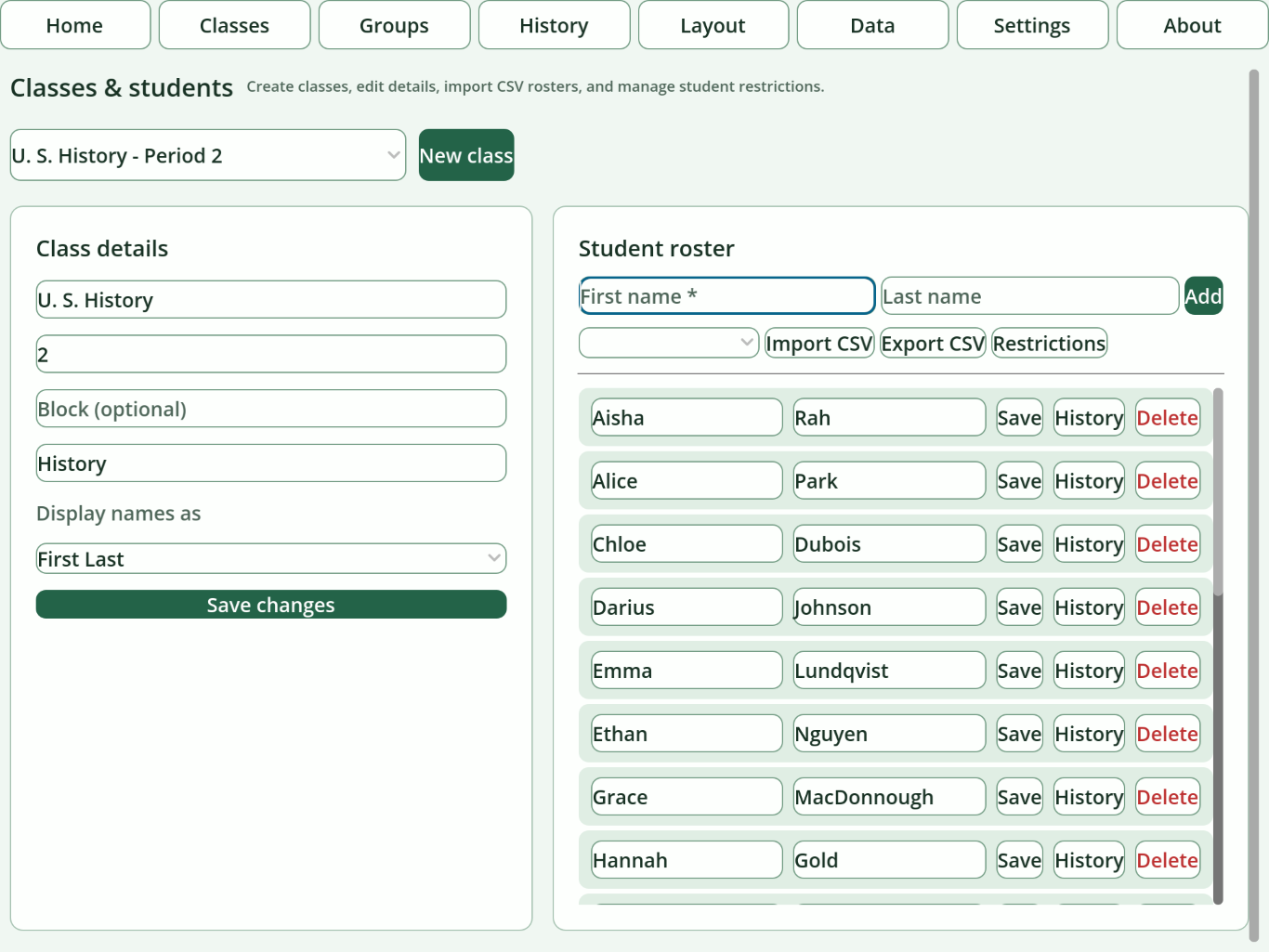Save the Emma Lundqvist roster row
The width and height of the screenshot is (1269, 952).
[x=1019, y=671]
